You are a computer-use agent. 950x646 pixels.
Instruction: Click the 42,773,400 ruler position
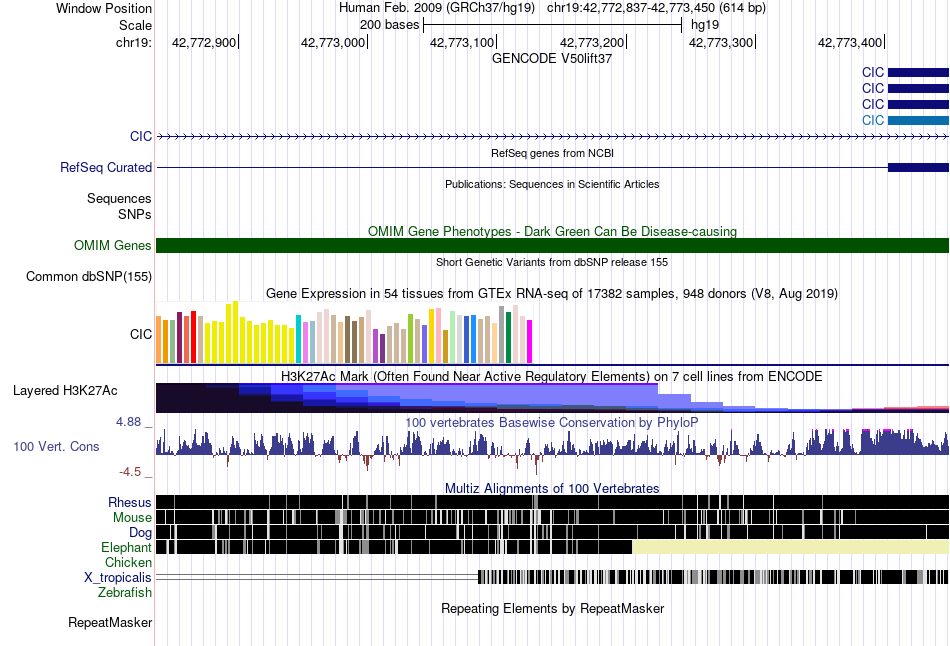point(851,42)
